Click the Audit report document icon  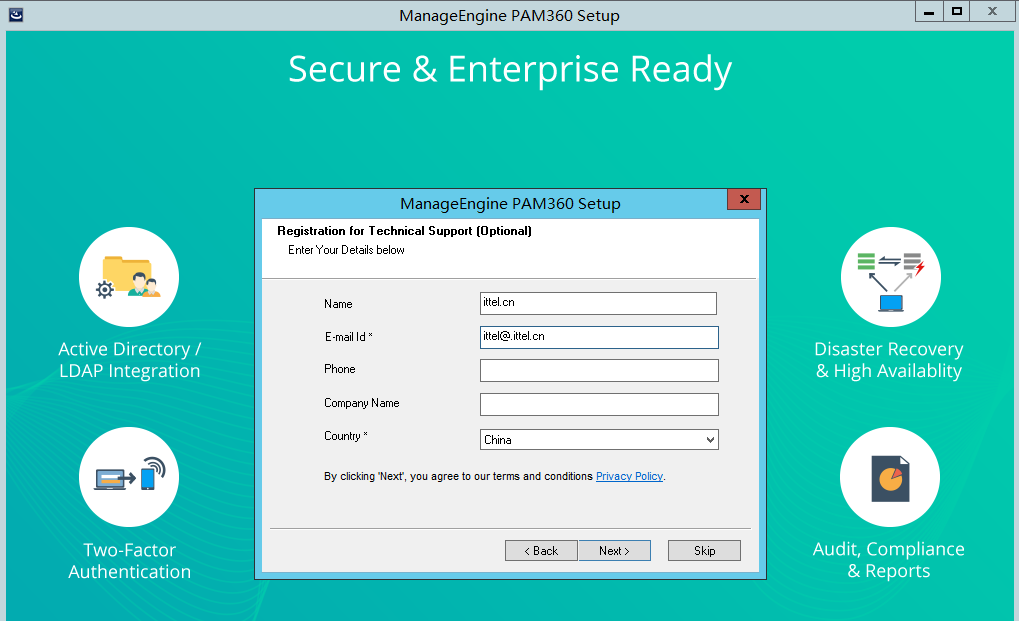(x=890, y=479)
